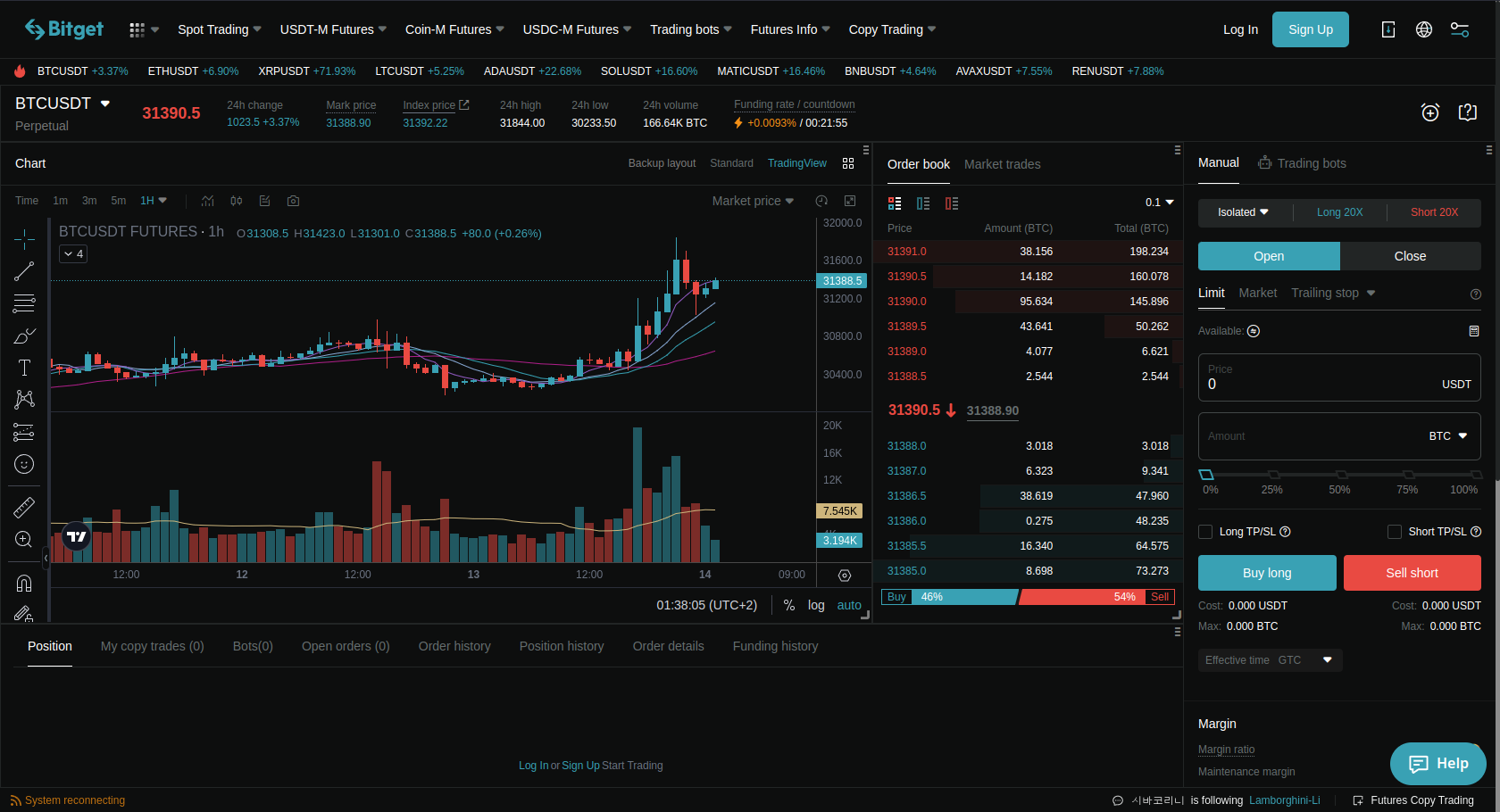
Task: Switch to the Trading bots tab
Action: tap(1302, 163)
